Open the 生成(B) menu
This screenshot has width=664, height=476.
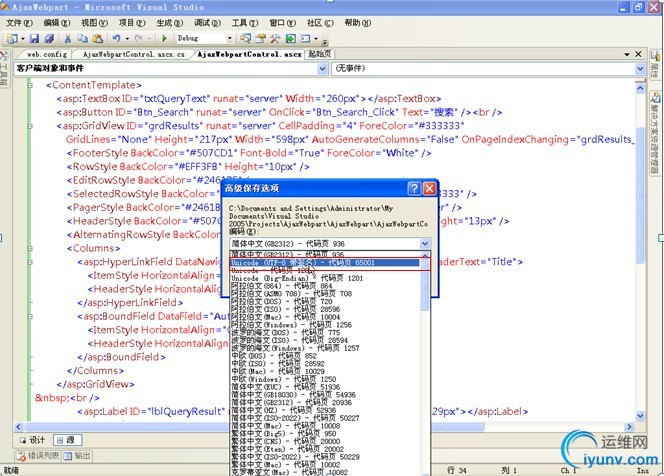170,23
